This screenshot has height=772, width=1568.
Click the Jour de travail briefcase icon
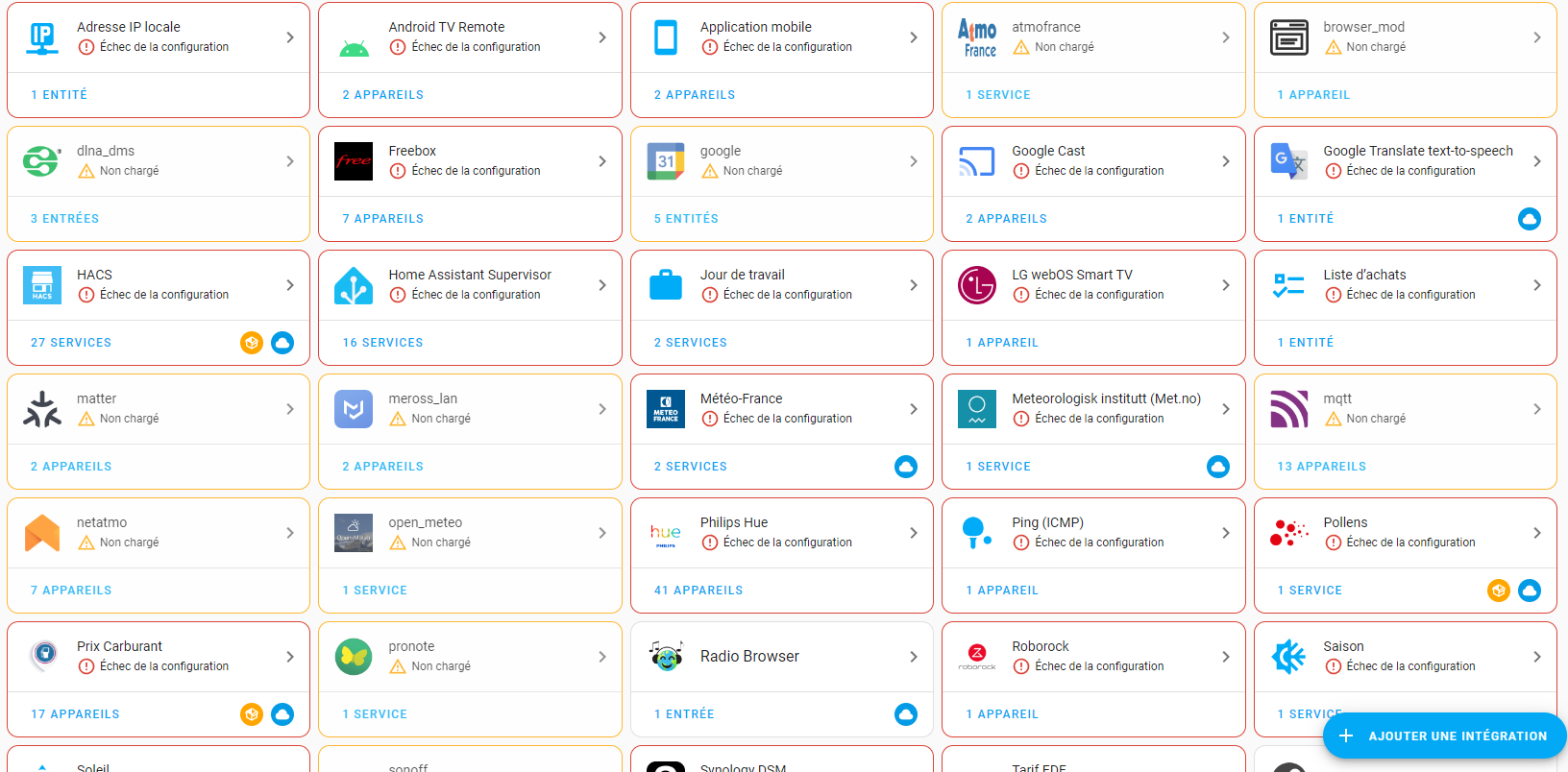click(666, 285)
